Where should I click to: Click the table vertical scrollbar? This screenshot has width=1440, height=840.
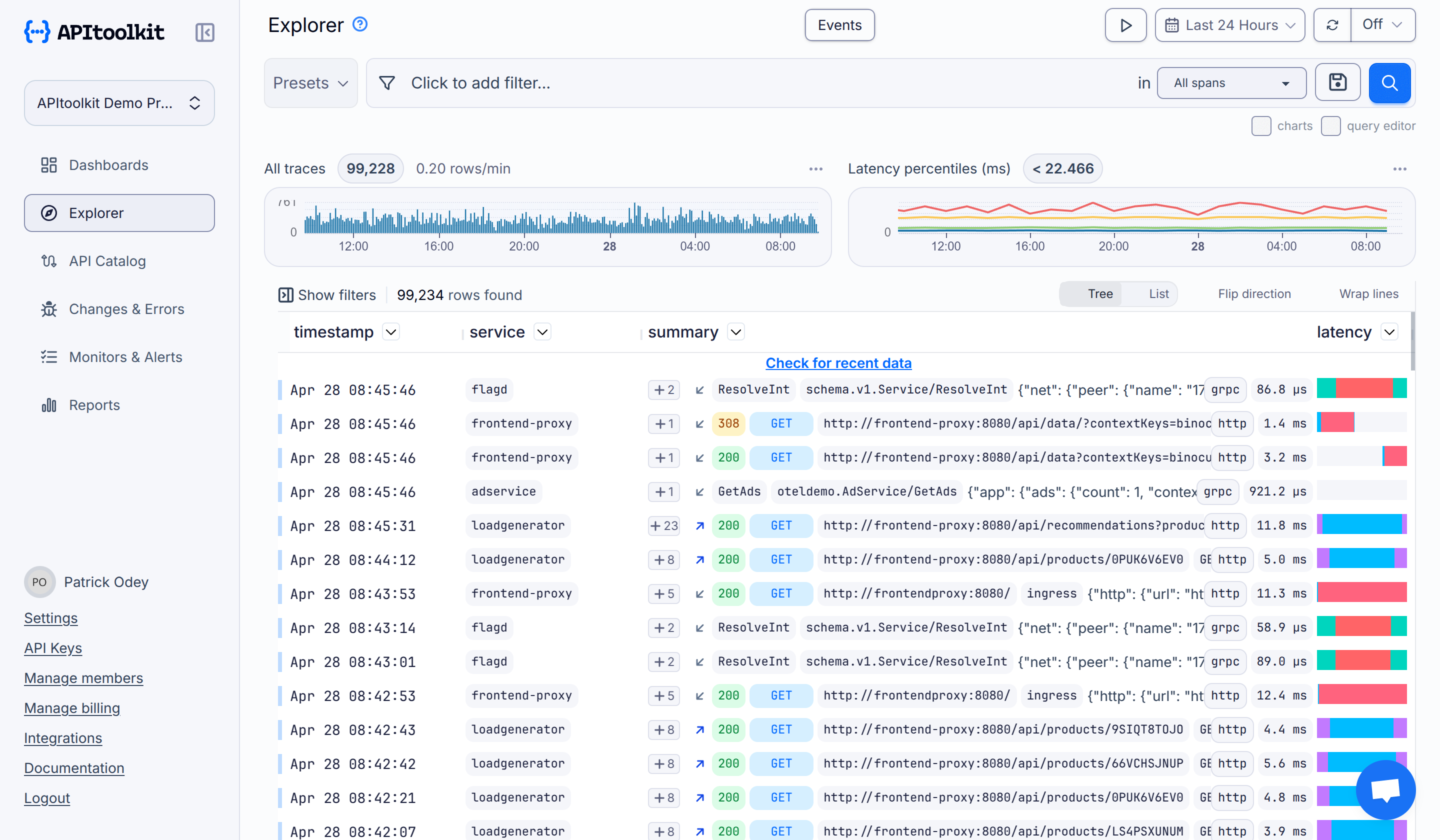tap(1412, 341)
